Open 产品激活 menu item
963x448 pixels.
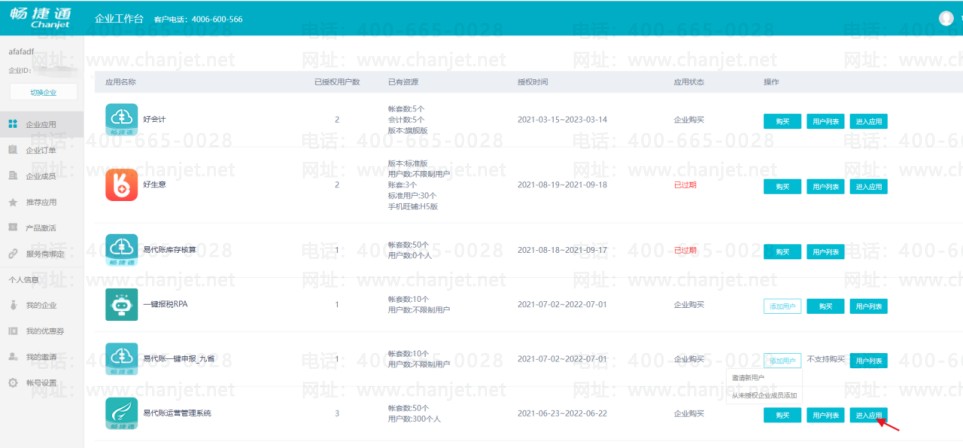pyautogui.click(x=42, y=228)
